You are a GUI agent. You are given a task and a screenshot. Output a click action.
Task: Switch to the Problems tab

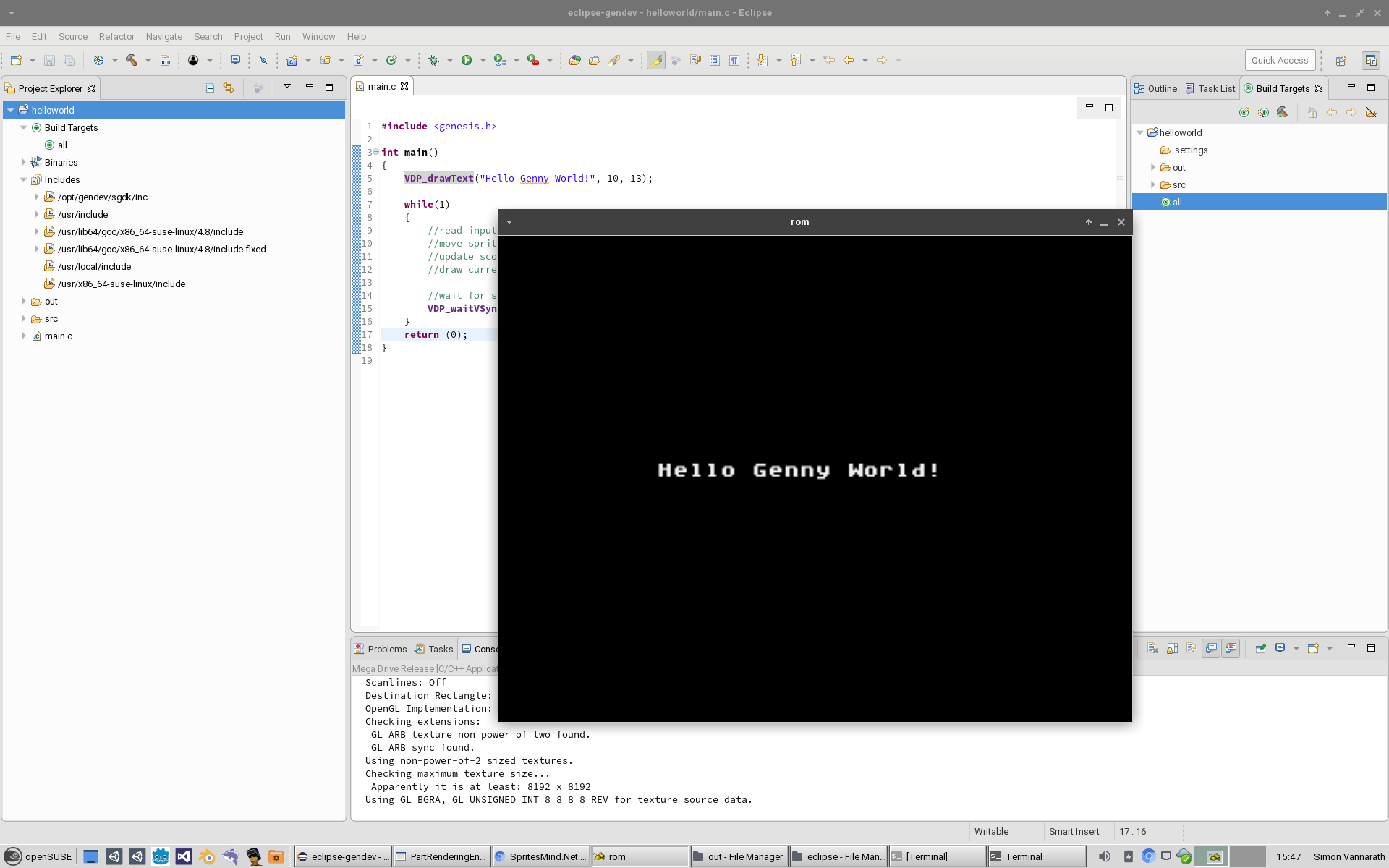coord(386,649)
